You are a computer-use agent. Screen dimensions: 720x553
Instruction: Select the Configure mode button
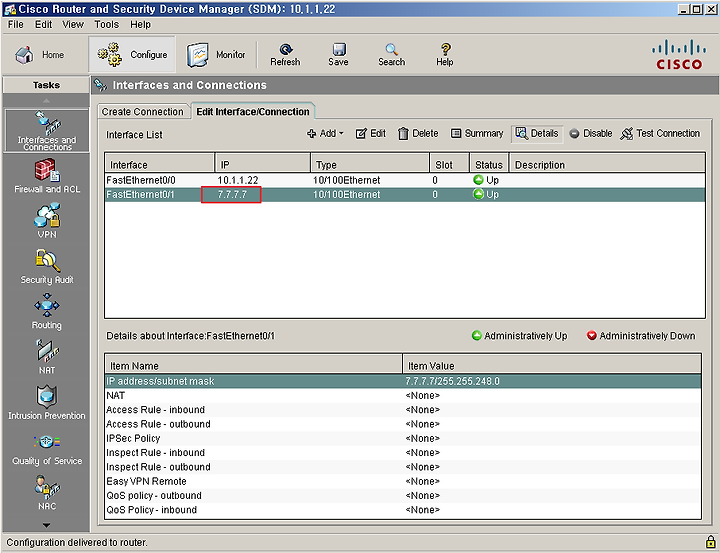click(132, 55)
